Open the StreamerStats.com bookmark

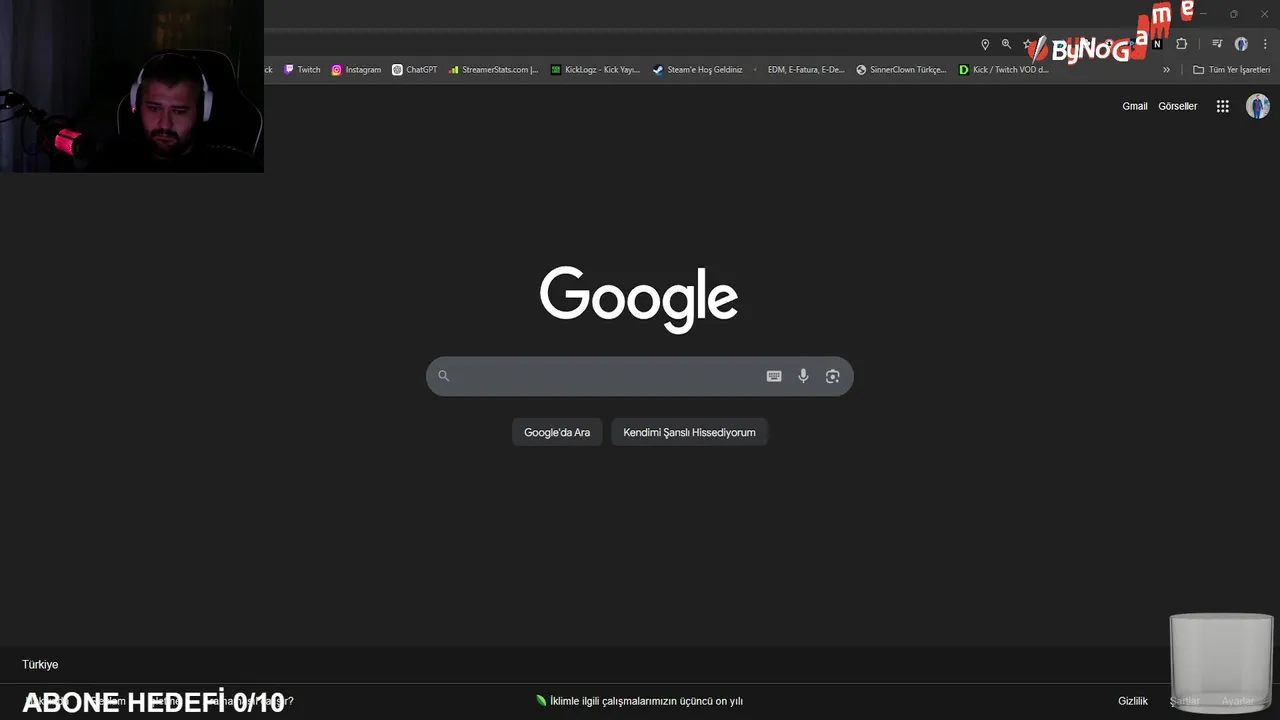click(x=493, y=70)
